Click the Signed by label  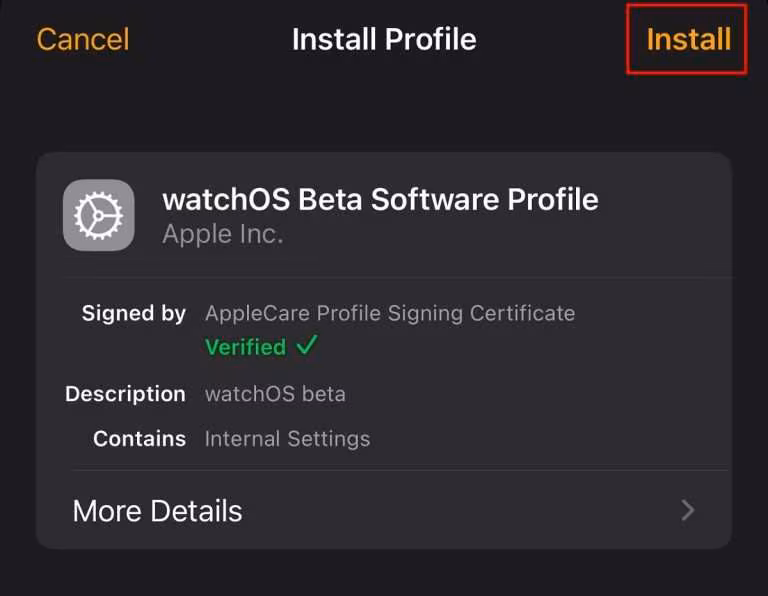click(x=133, y=313)
